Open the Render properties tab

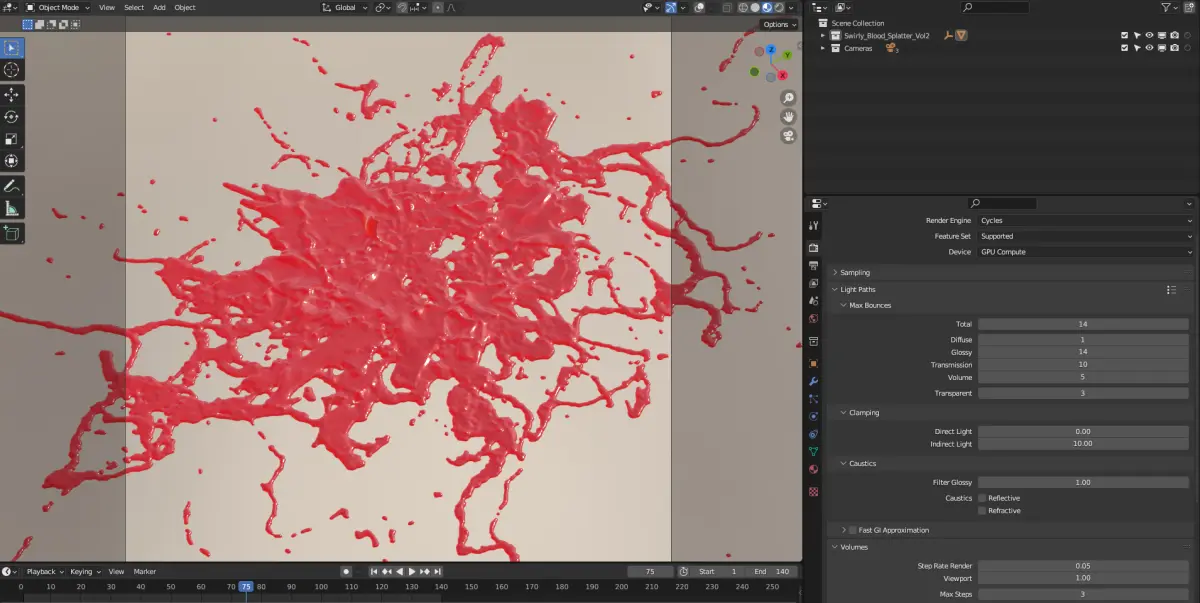[813, 247]
